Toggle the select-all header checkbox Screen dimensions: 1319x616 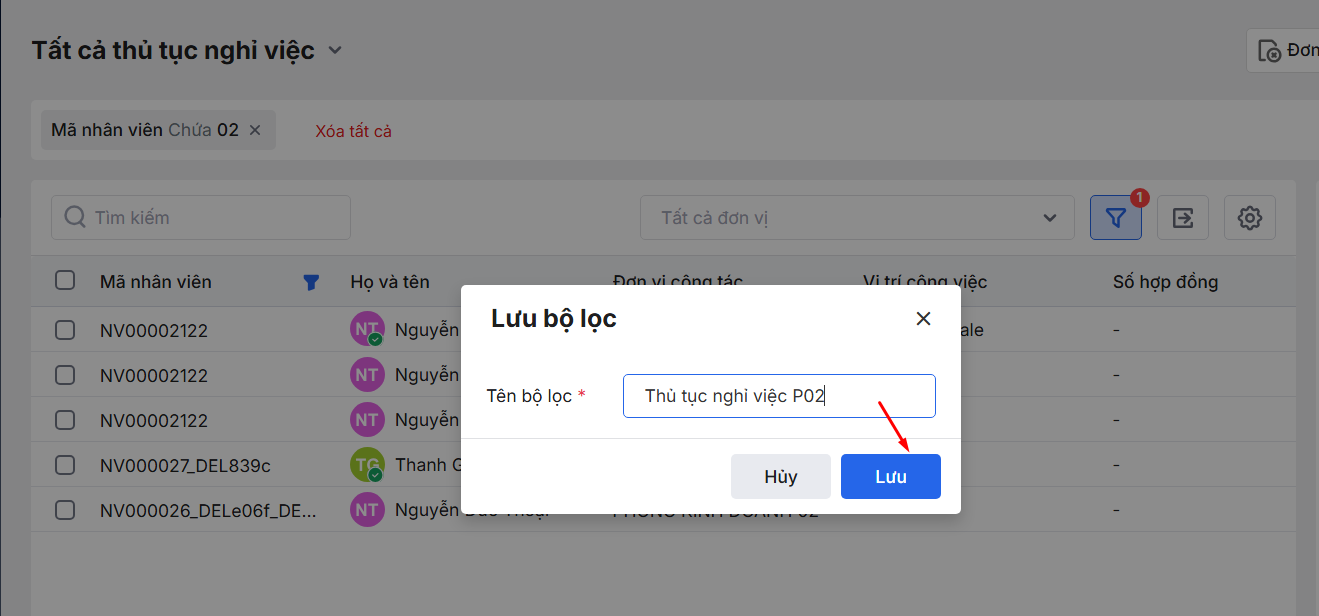click(65, 281)
